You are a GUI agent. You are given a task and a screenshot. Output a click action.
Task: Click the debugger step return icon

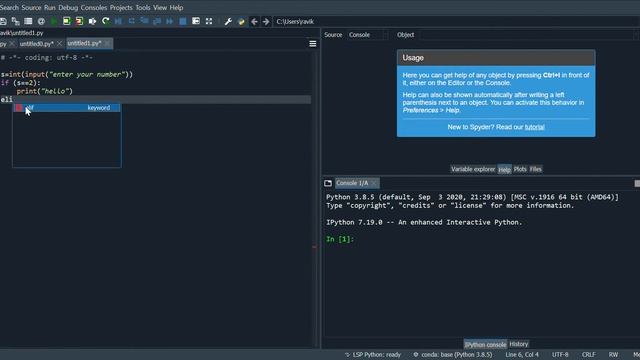[157, 21]
